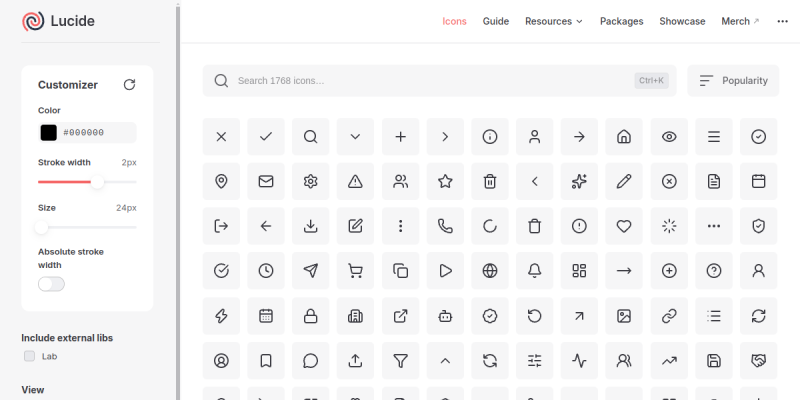Screen dimensions: 800x400
Task: Select the trending-up arrow icon
Action: [x=669, y=361]
